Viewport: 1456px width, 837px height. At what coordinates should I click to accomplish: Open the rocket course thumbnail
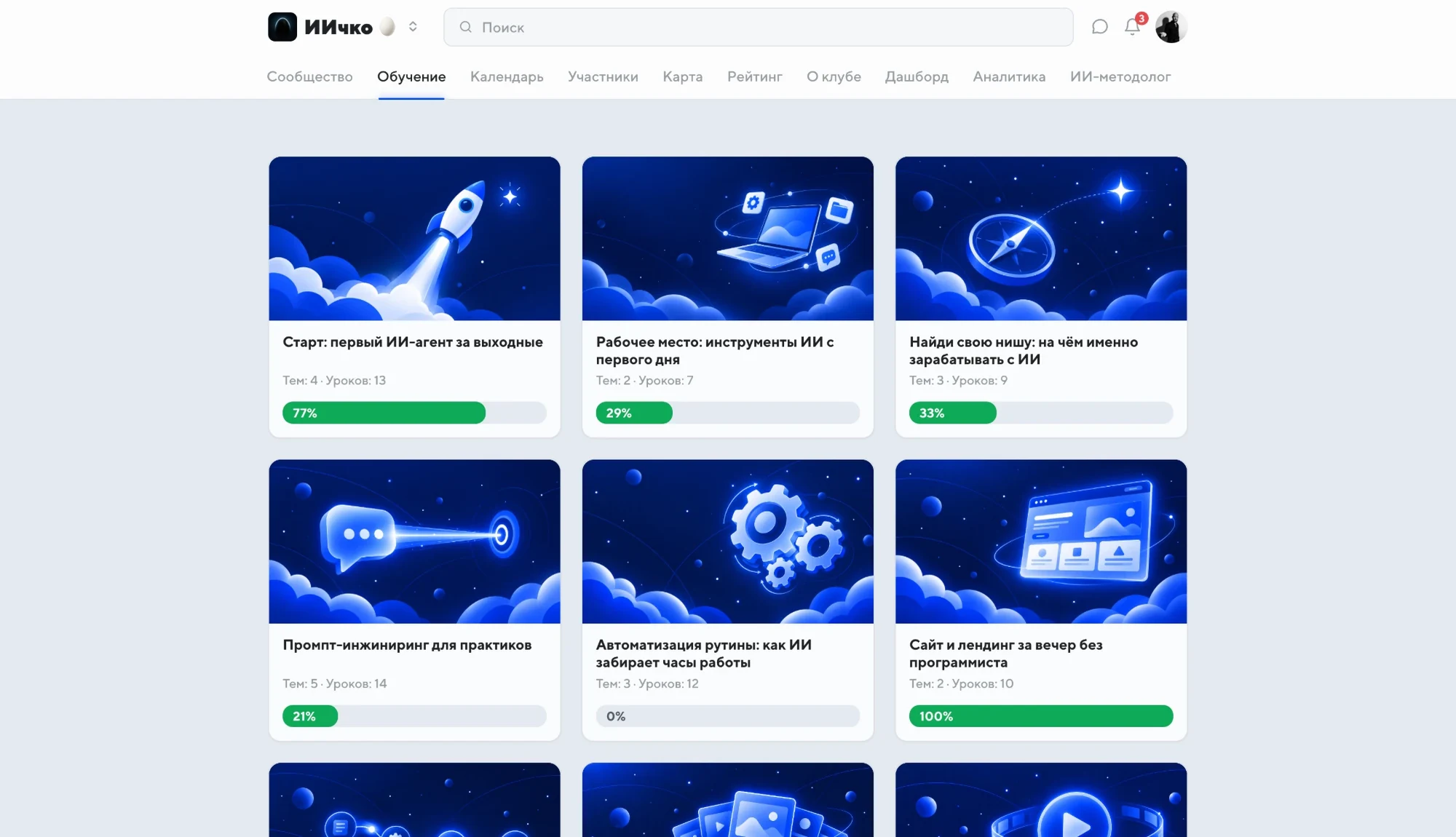[414, 238]
